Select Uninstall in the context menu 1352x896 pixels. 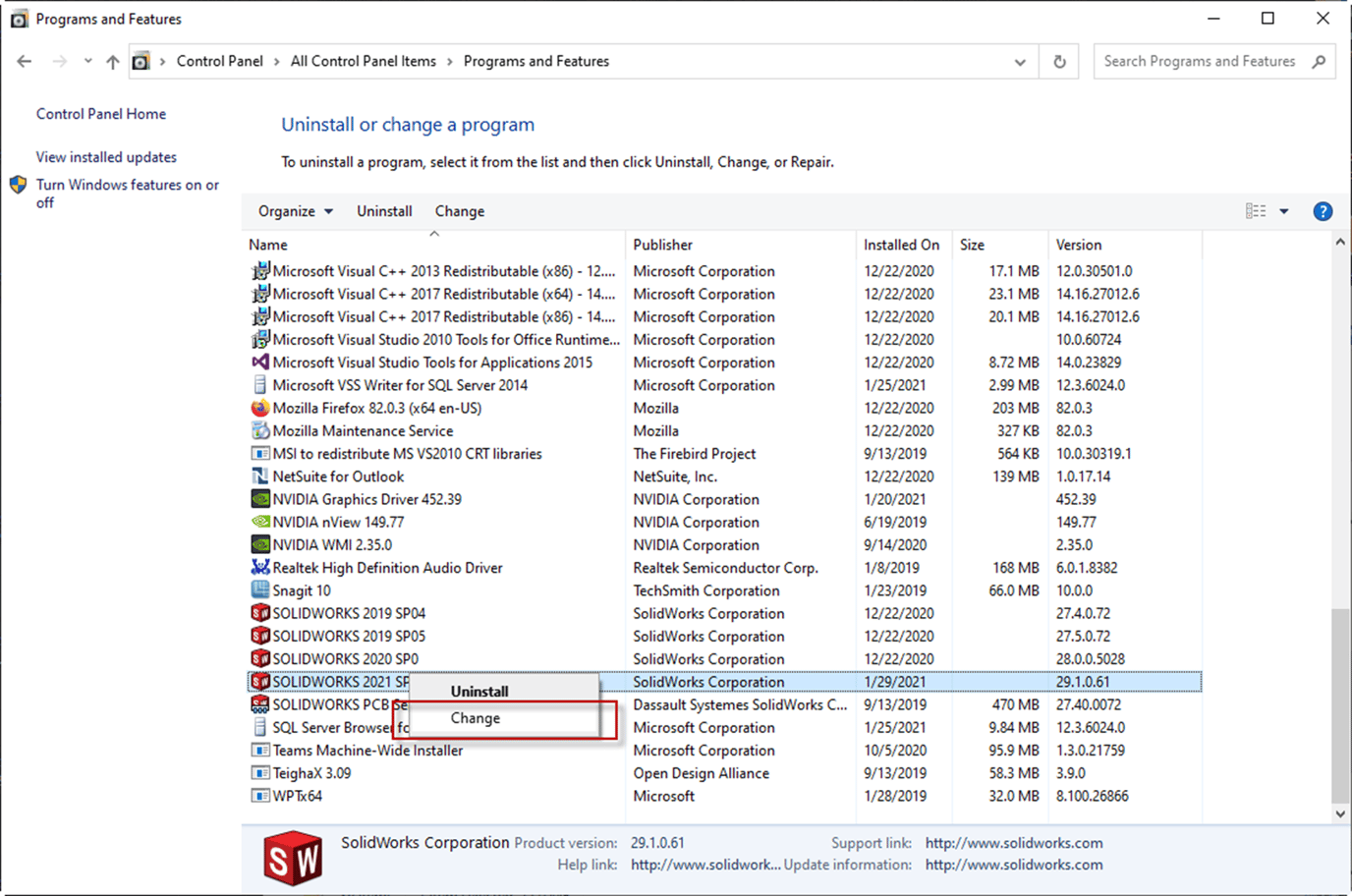[479, 691]
